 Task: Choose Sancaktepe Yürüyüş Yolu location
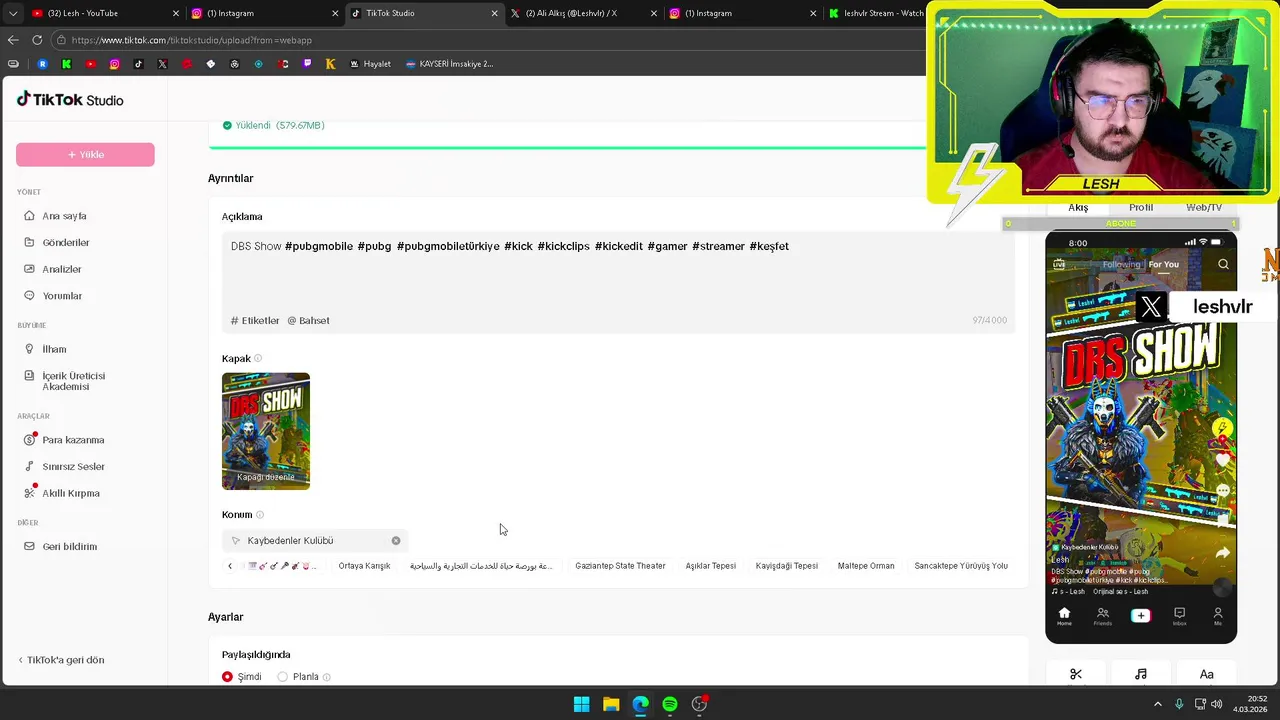tap(961, 566)
